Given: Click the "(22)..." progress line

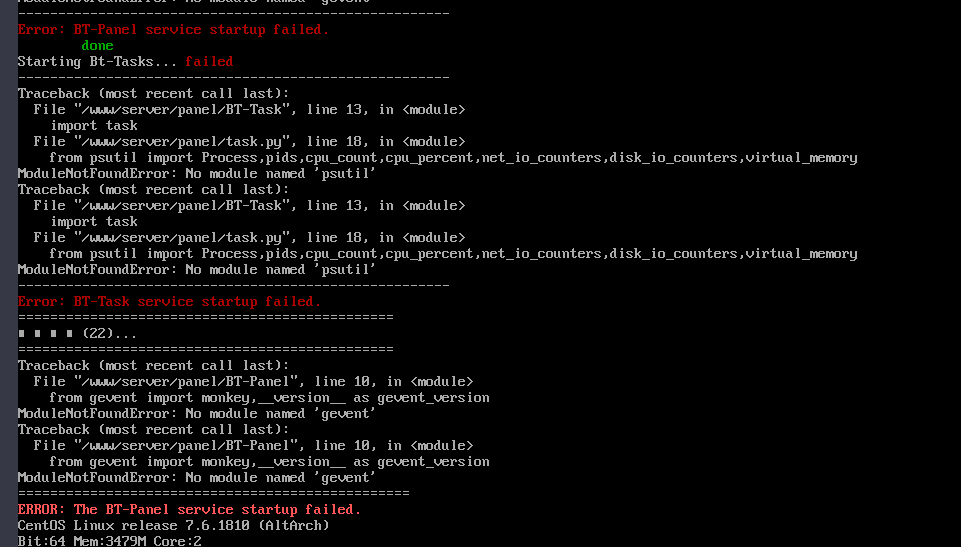Looking at the screenshot, I should point(77,333).
